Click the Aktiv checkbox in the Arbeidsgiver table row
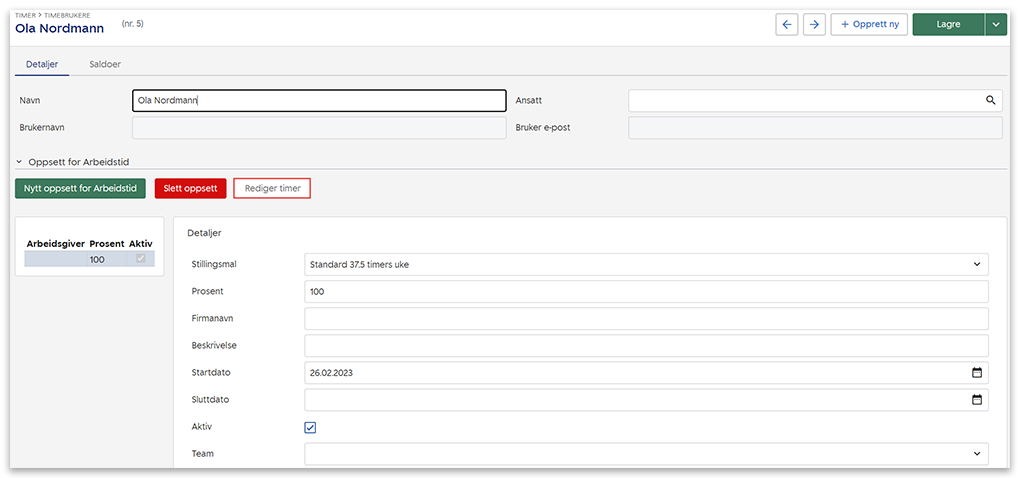This screenshot has height=478, width=1020. pyautogui.click(x=140, y=259)
